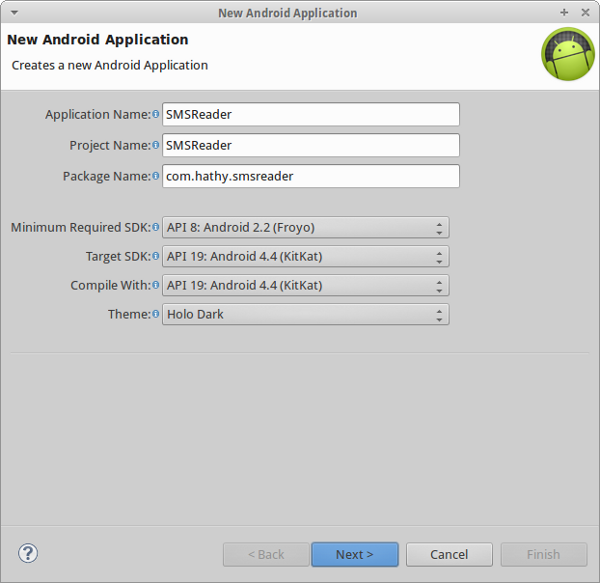Image resolution: width=600 pixels, height=583 pixels.
Task: Click the title bar text New Android Application
Action: tap(288, 13)
